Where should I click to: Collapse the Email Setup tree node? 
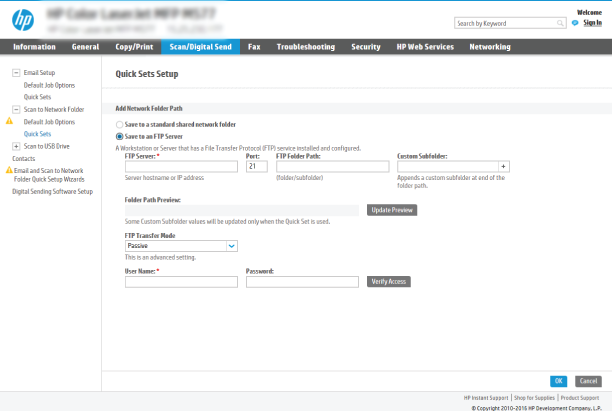point(16,73)
